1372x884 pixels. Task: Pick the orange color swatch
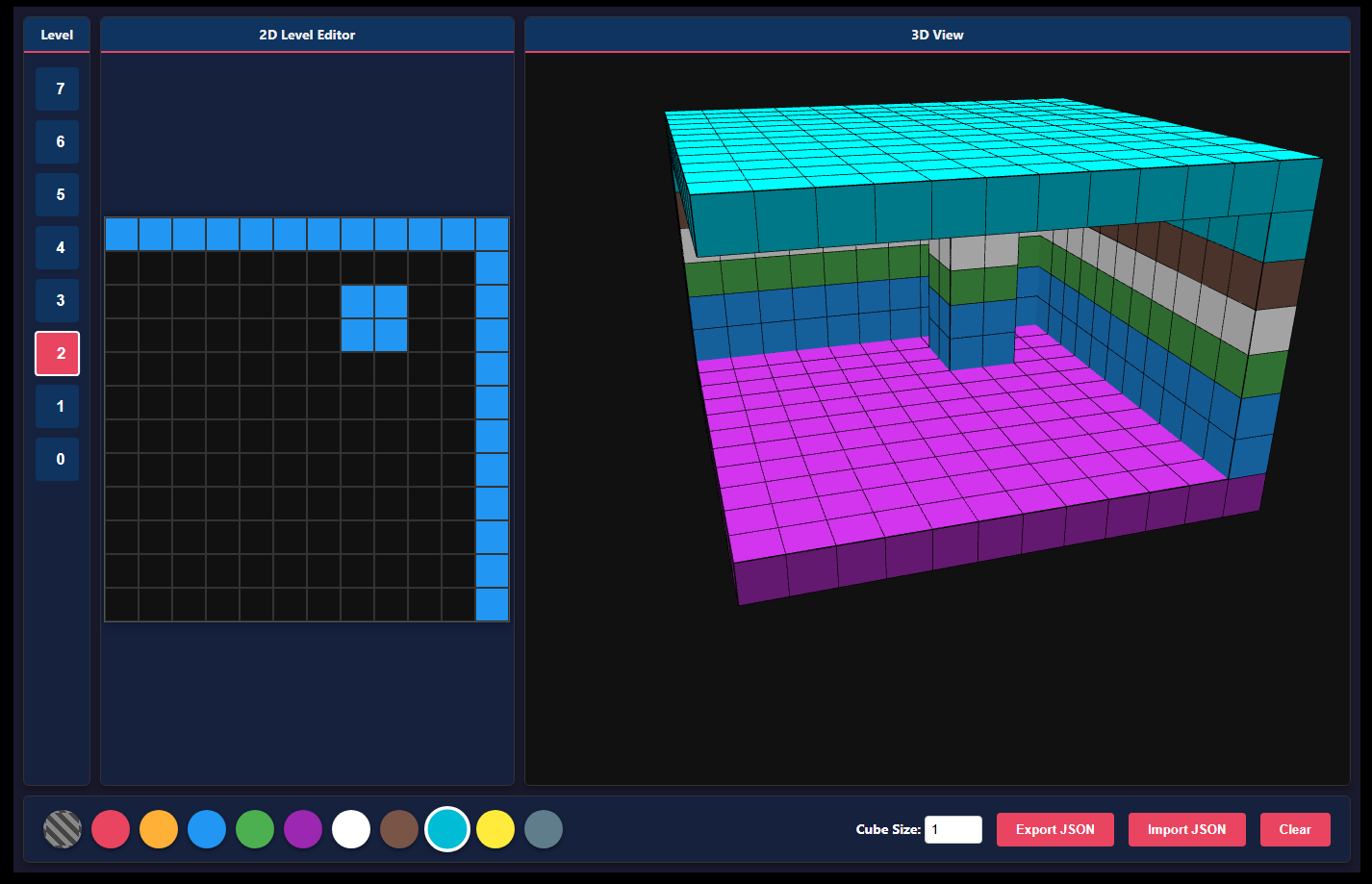pyautogui.click(x=159, y=829)
